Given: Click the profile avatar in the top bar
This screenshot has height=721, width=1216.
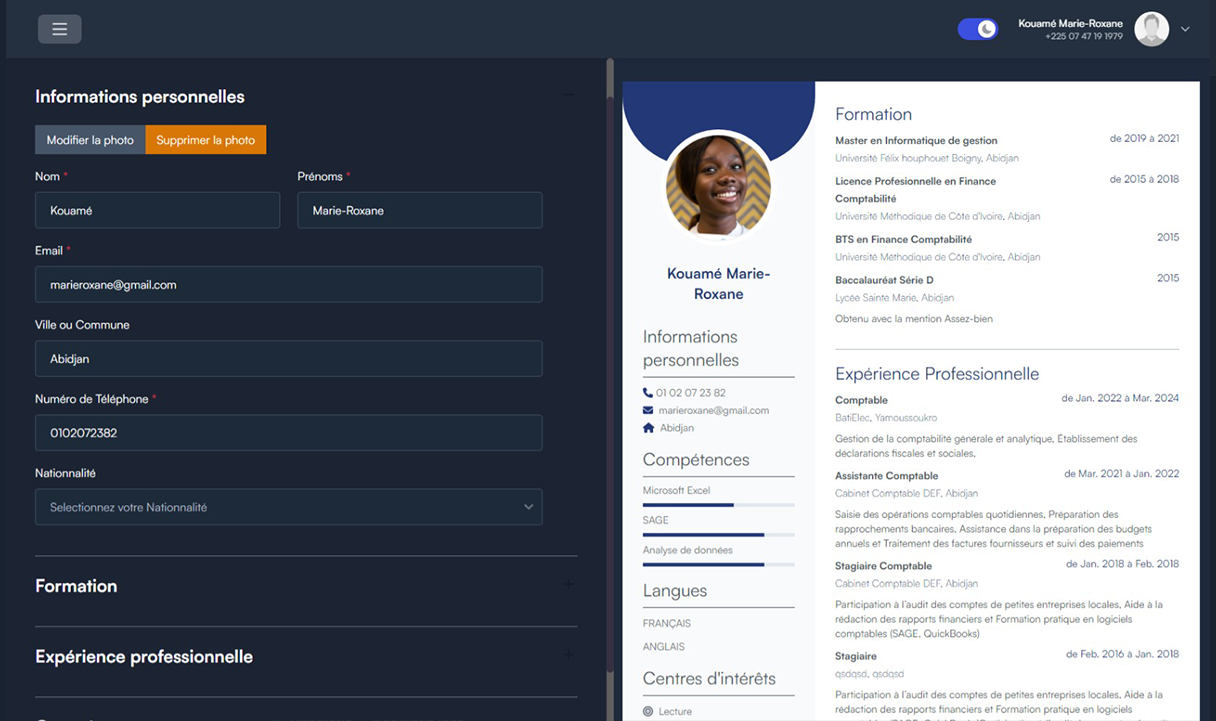Looking at the screenshot, I should [x=1150, y=28].
